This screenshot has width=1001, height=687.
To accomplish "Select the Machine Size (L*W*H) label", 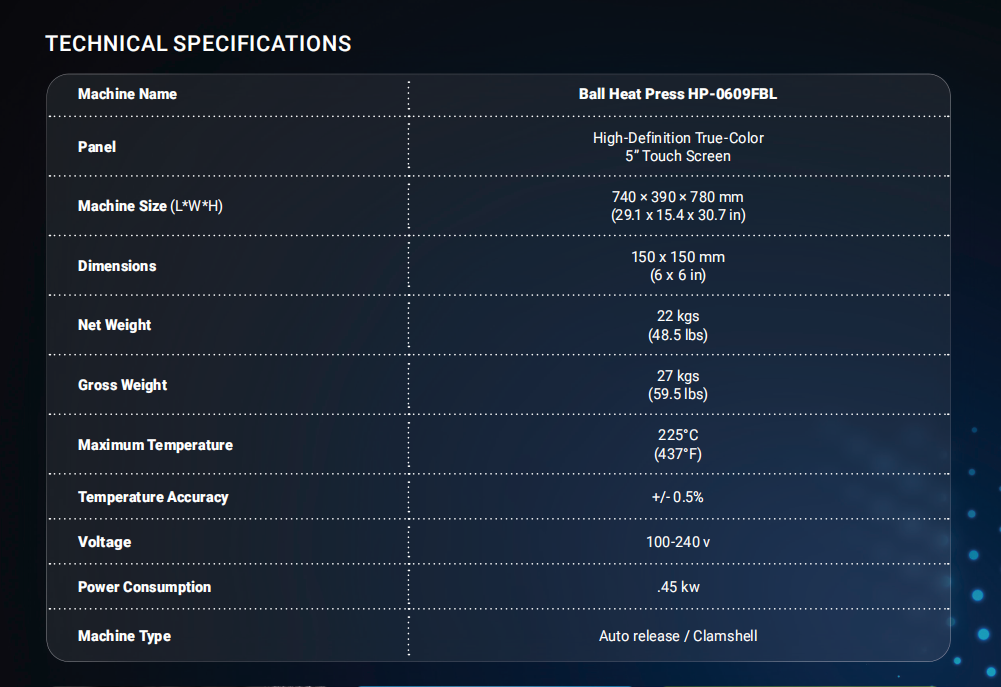I will coord(150,206).
